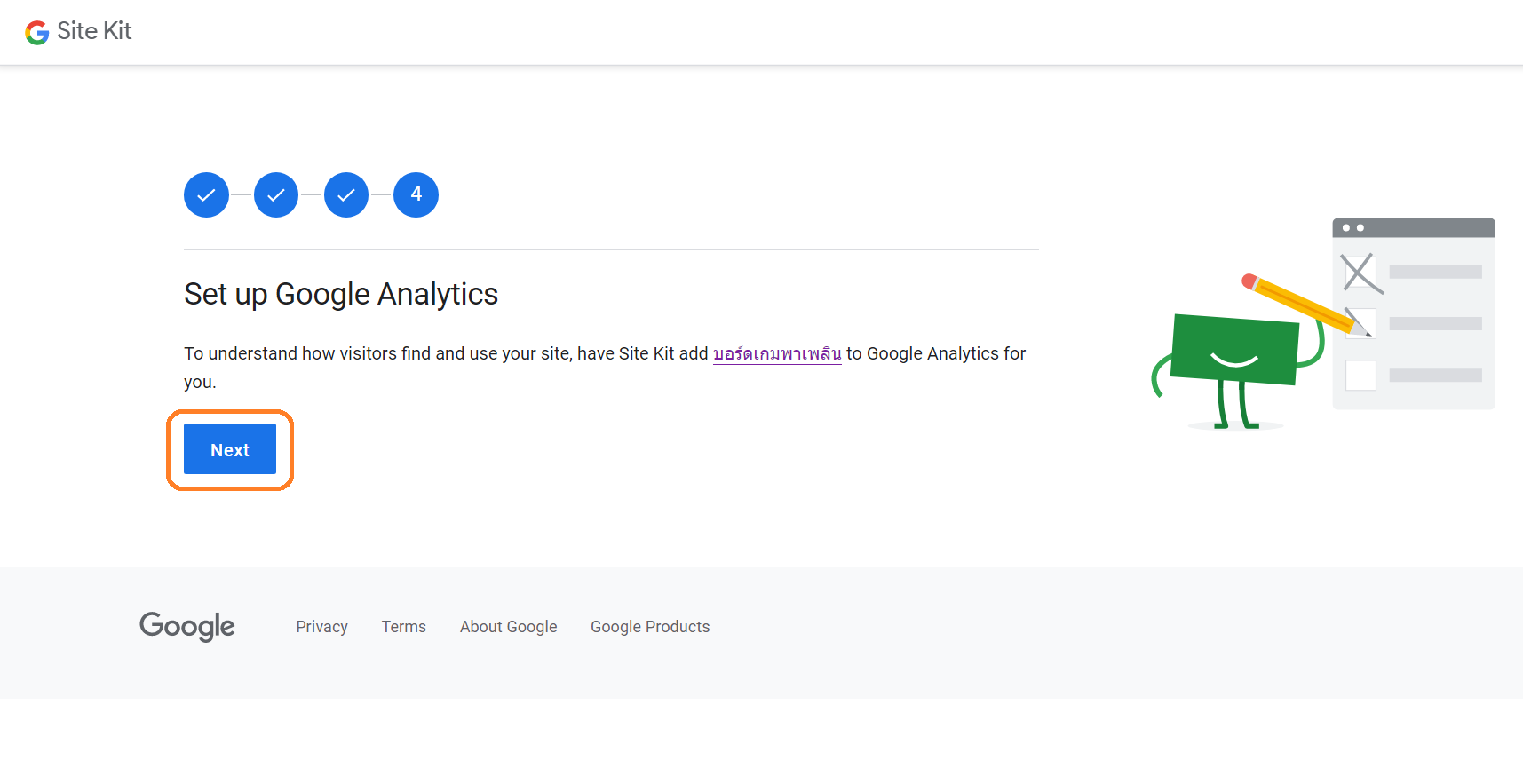Click the empty bottom checkbox in illustration
The height and width of the screenshot is (784, 1523).
1360,376
